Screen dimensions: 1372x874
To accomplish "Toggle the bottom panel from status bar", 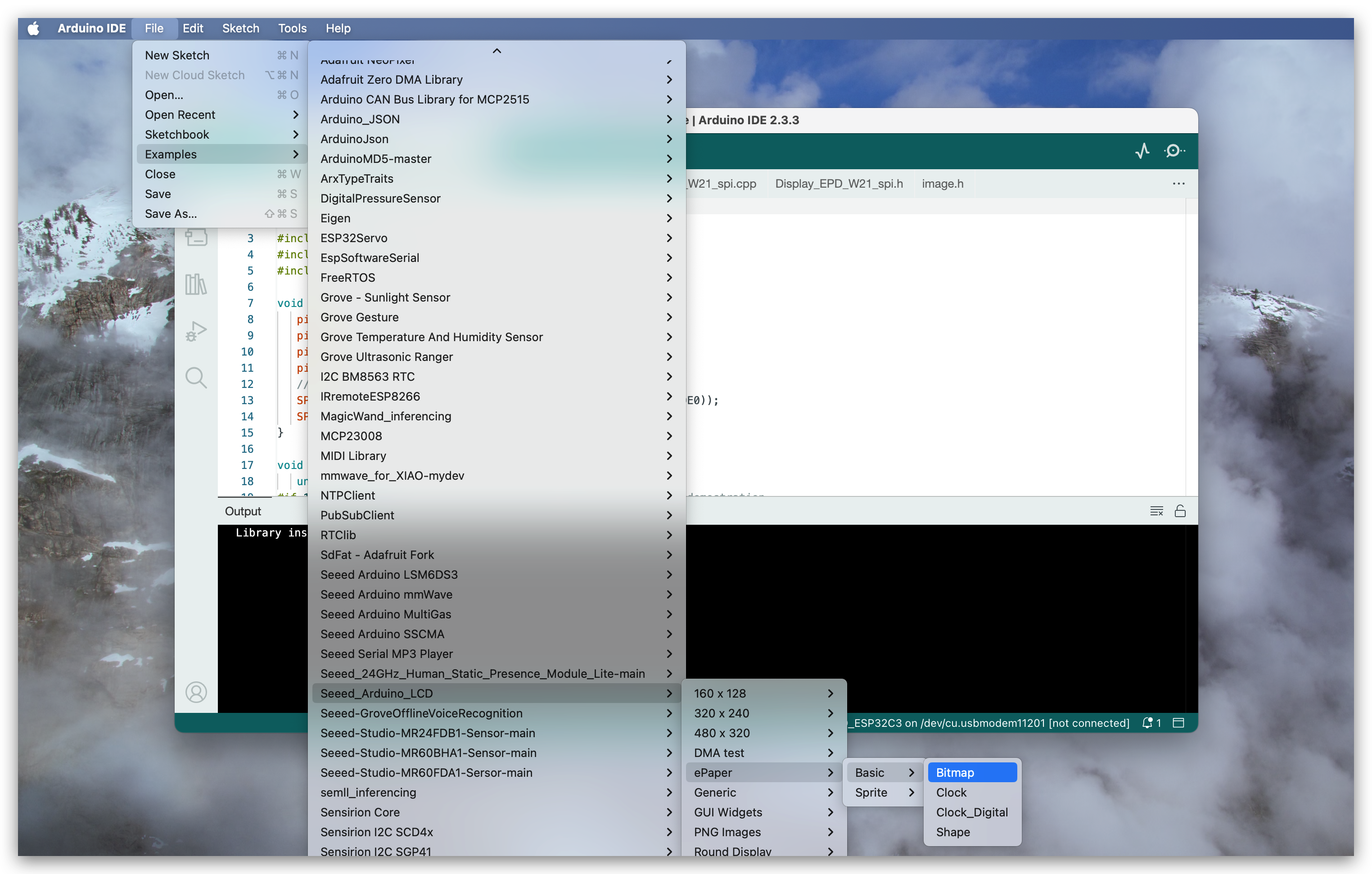I will click(1179, 723).
